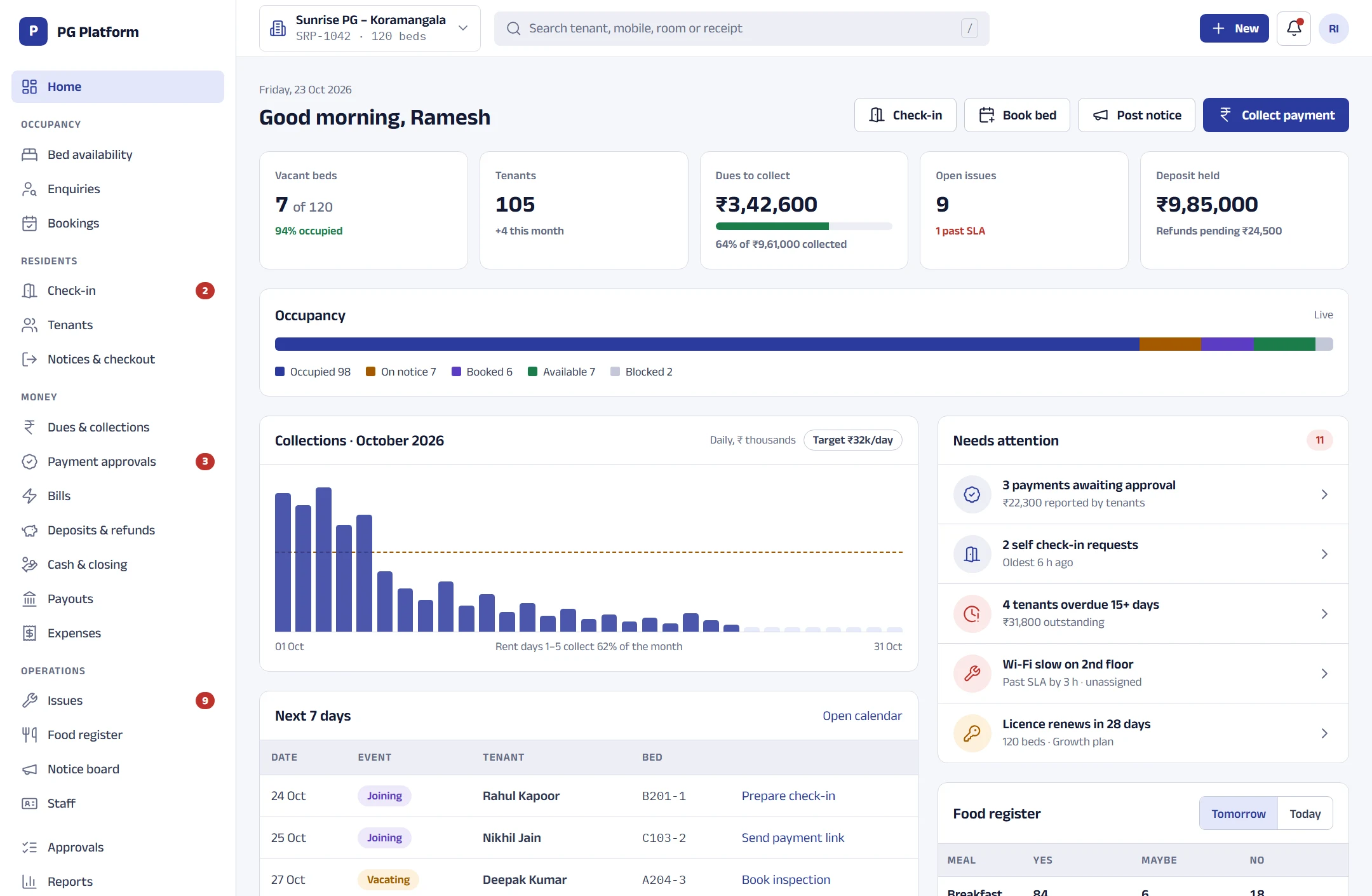1372x896 pixels.
Task: Expand the 4 tenants overdue chevron
Action: pyautogui.click(x=1324, y=614)
